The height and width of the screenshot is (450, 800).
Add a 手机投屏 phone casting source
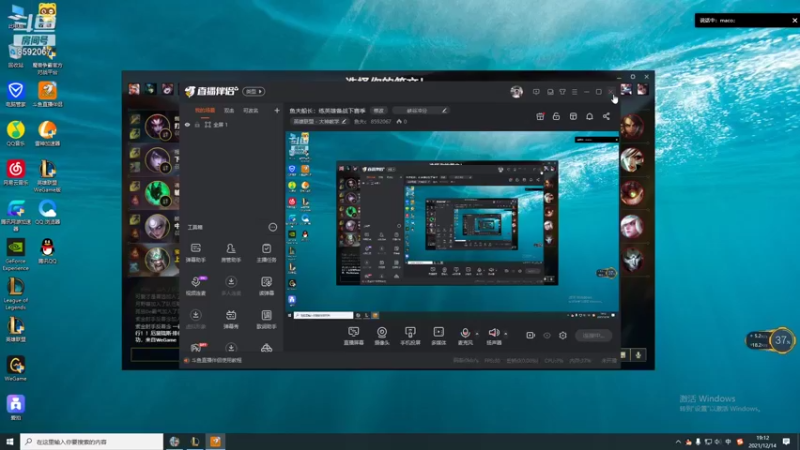tap(410, 336)
